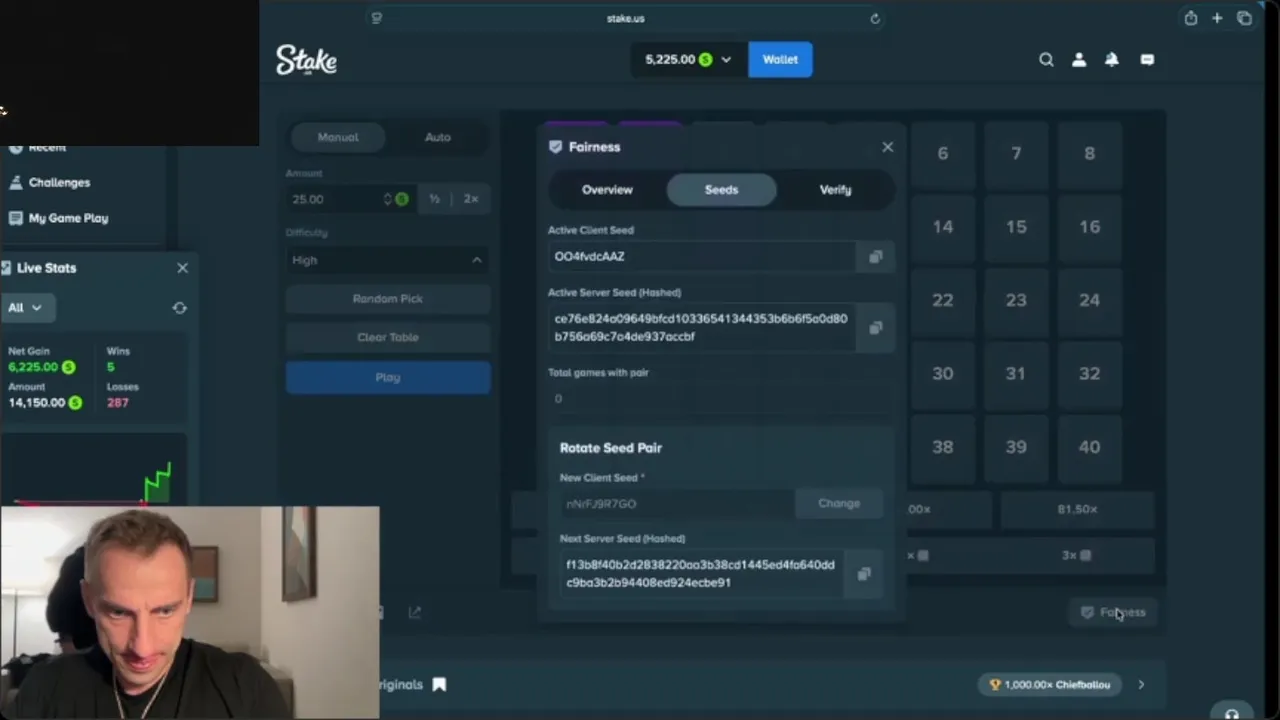The image size is (1280, 720).
Task: Click the New Client Seed field
Action: tap(677, 504)
